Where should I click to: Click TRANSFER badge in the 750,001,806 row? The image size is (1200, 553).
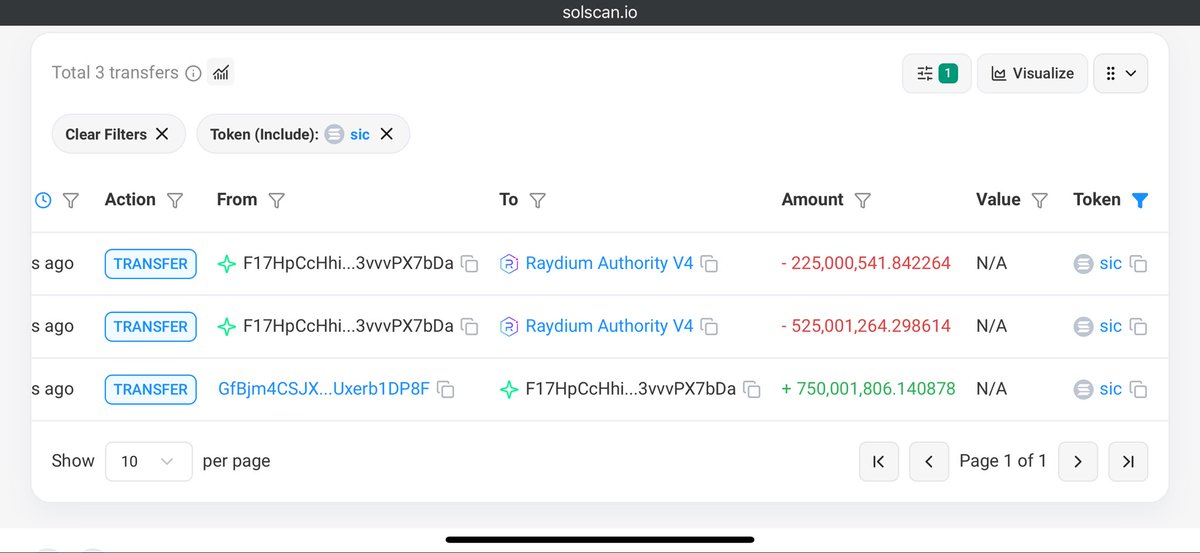(151, 389)
